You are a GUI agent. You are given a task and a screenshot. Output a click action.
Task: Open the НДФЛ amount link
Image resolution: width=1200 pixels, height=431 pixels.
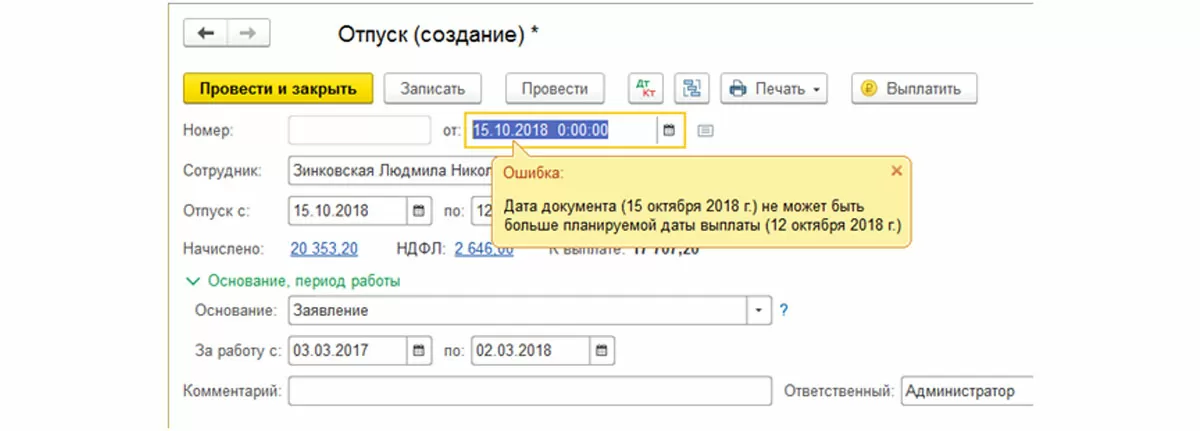click(x=483, y=249)
